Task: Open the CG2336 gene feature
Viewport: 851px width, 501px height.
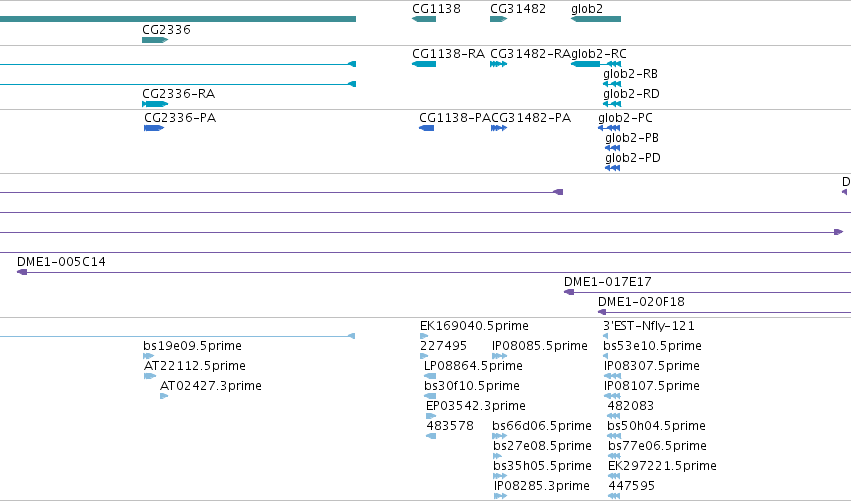Action: coord(155,40)
